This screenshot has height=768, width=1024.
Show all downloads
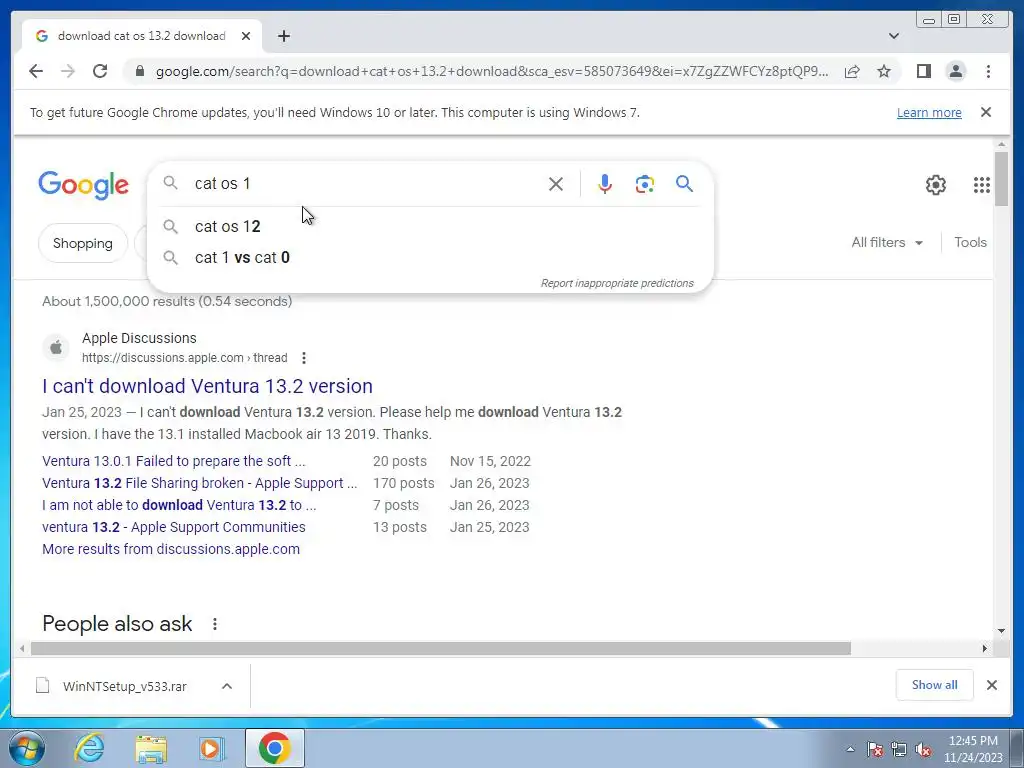pyautogui.click(x=935, y=685)
